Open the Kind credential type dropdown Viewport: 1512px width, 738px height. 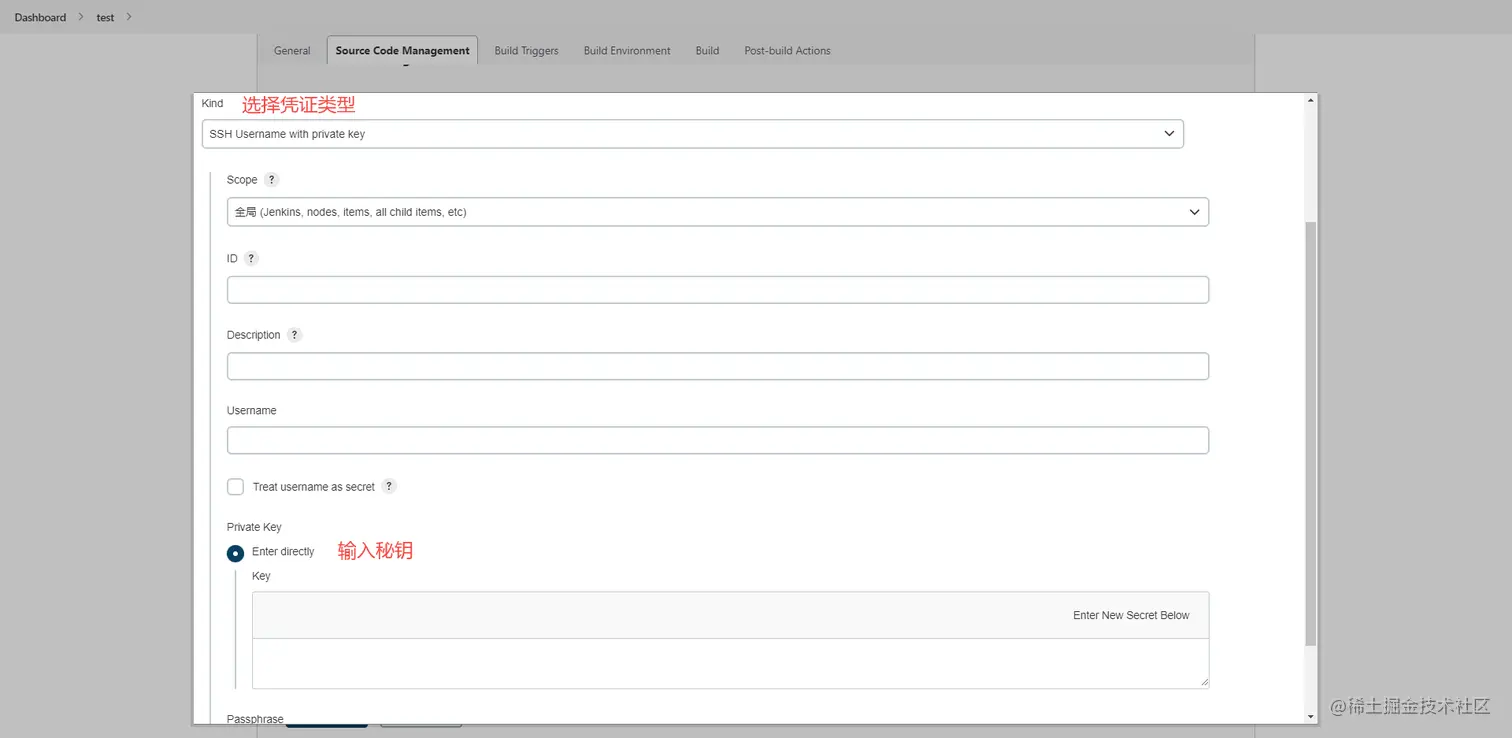click(692, 134)
